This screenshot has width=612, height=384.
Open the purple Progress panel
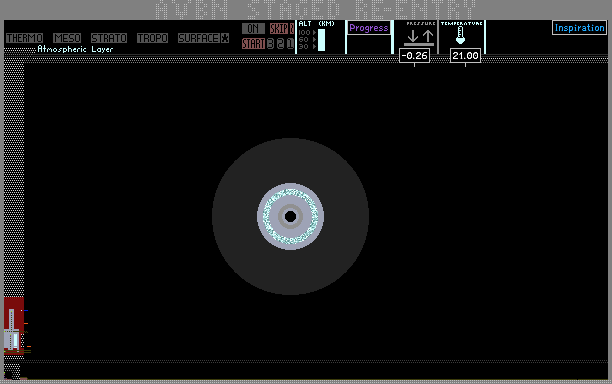pos(369,28)
